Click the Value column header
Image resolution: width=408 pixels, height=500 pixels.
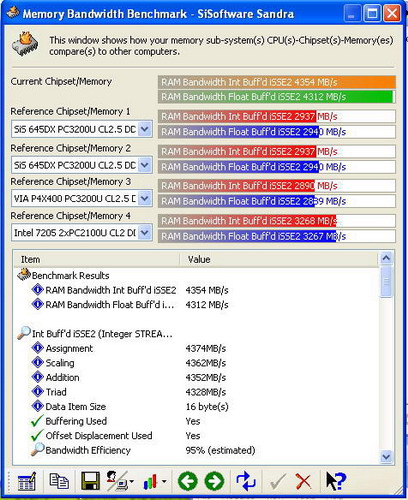click(x=279, y=259)
